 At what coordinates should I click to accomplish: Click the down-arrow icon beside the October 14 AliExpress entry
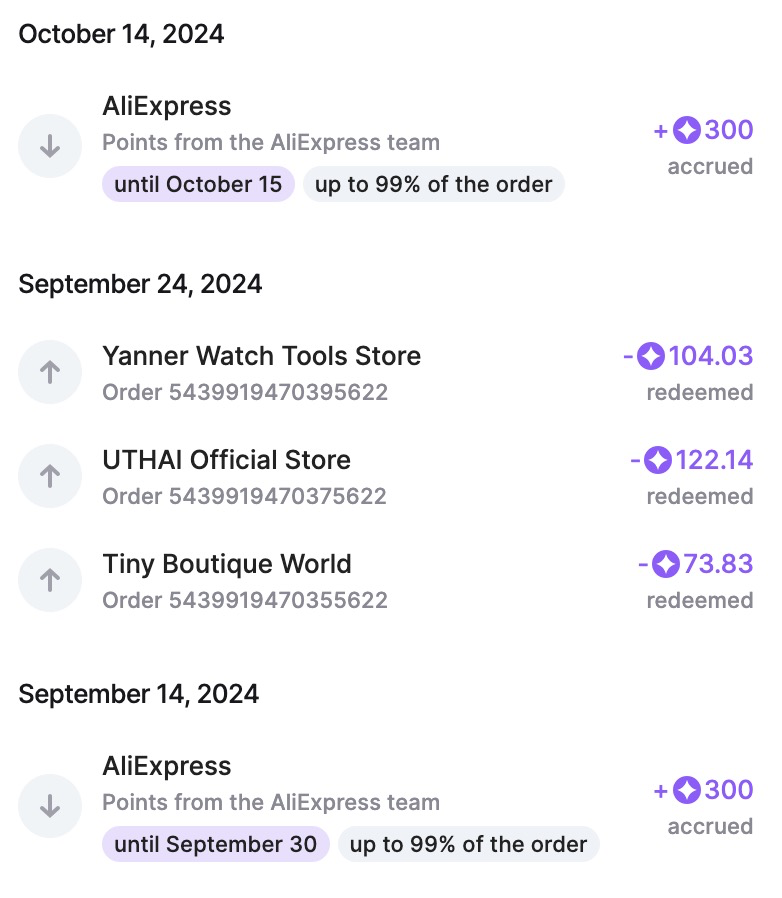pyautogui.click(x=50, y=146)
